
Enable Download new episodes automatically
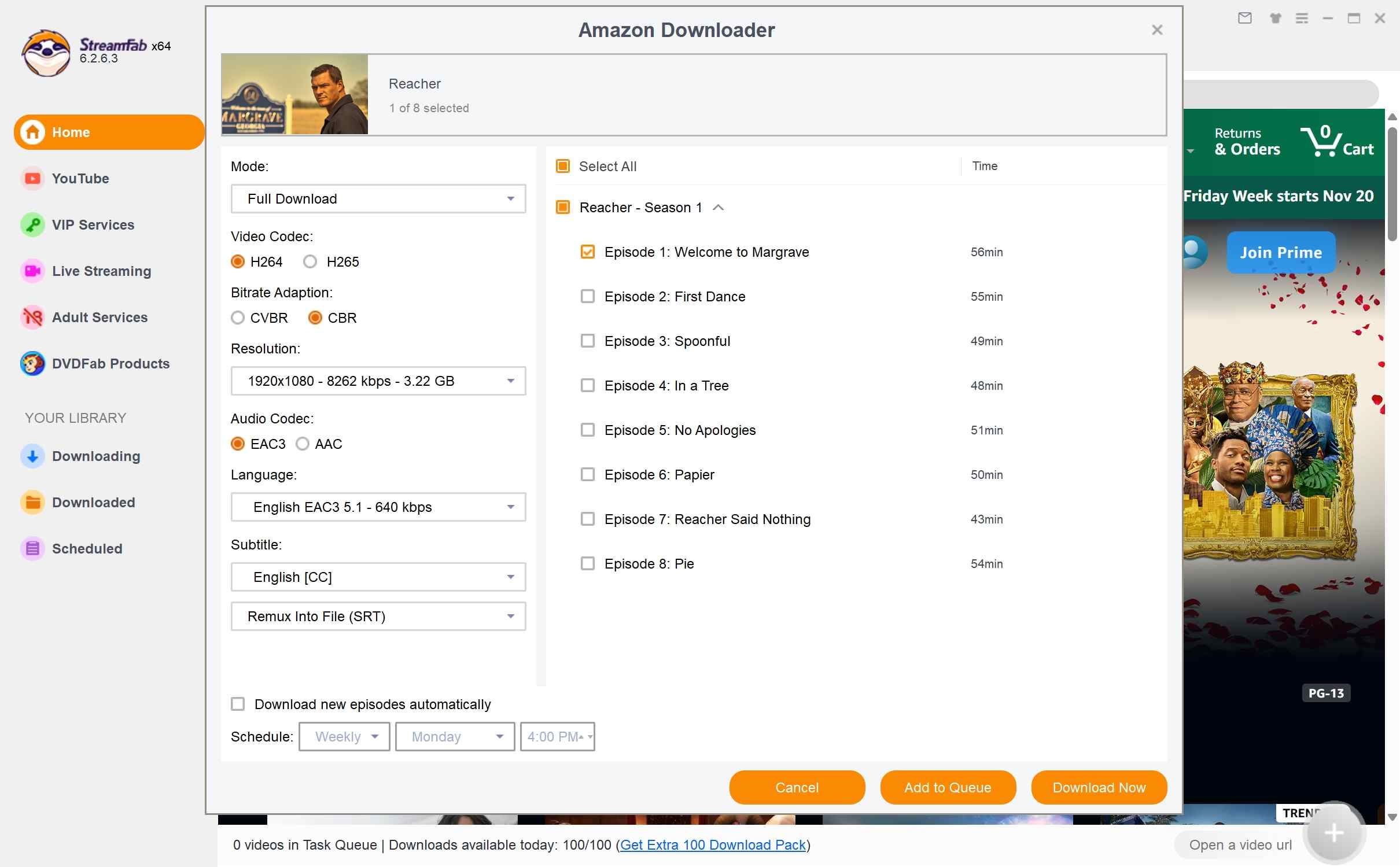pyautogui.click(x=238, y=704)
